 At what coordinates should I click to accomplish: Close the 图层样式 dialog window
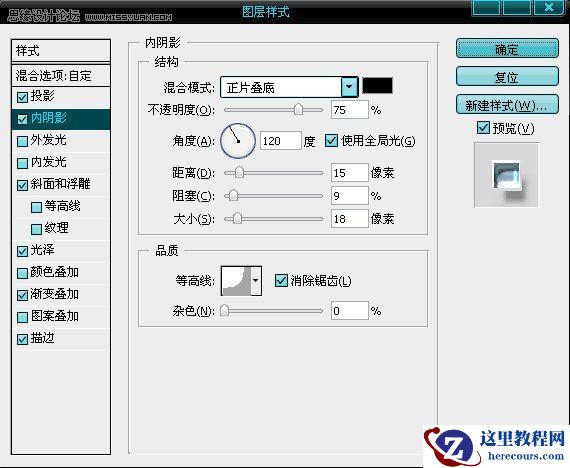[x=549, y=8]
